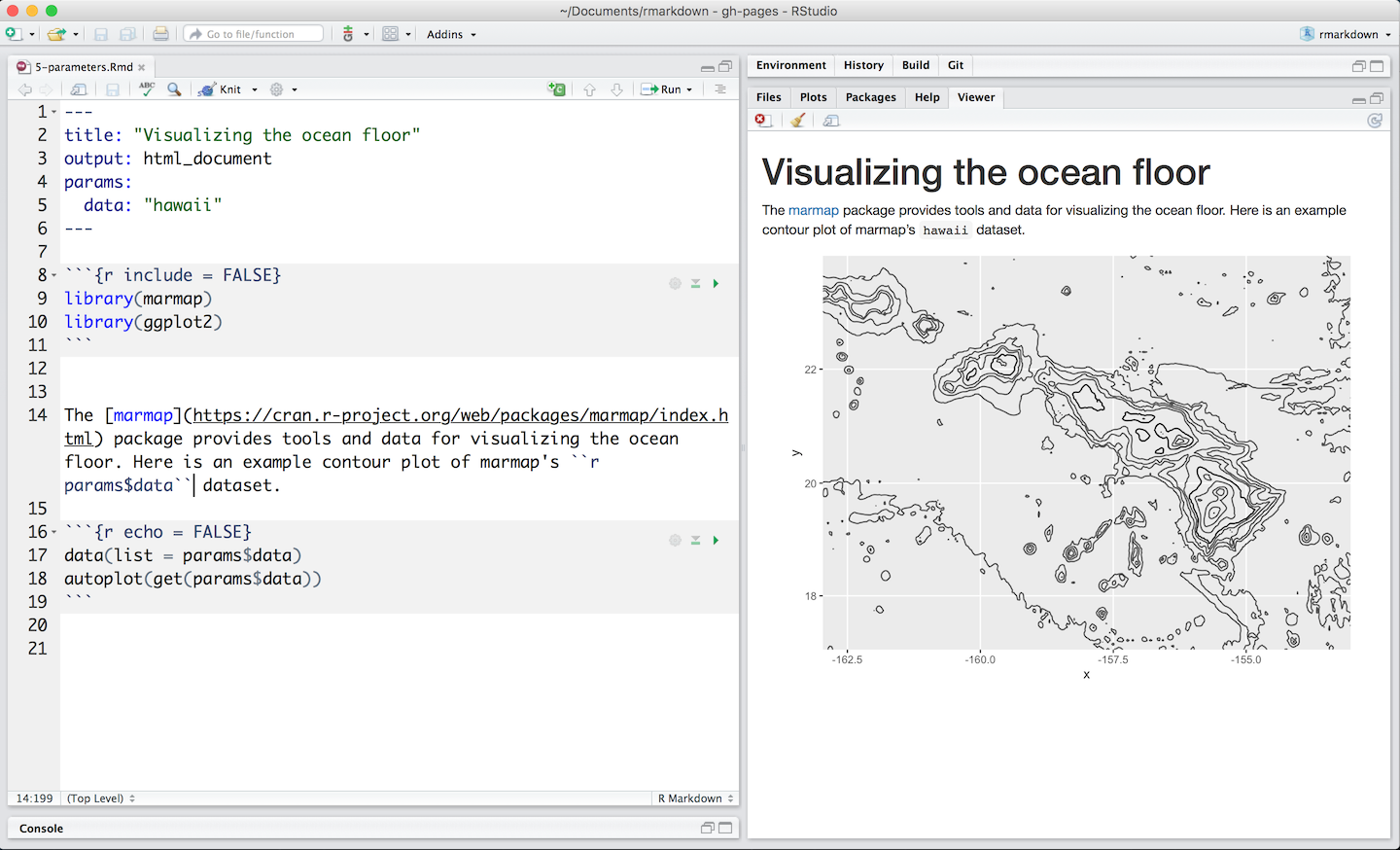Screen dimensions: 1400x850
Task: Open the marmap hyperlink in the rendered page
Action: coord(813,210)
